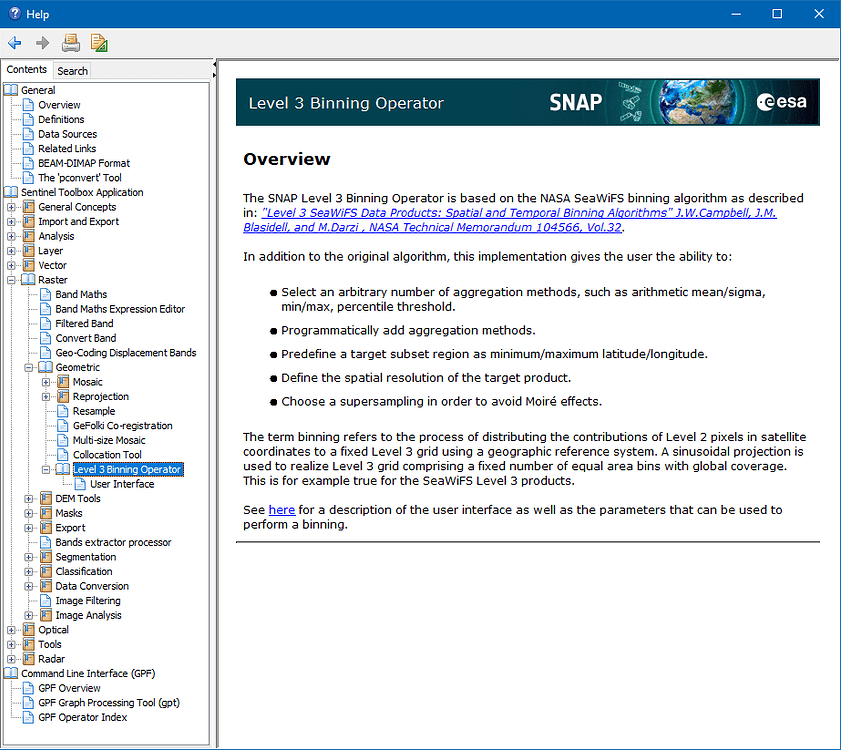Open the Convert Band topic
Screen dimensions: 841x750
click(86, 338)
